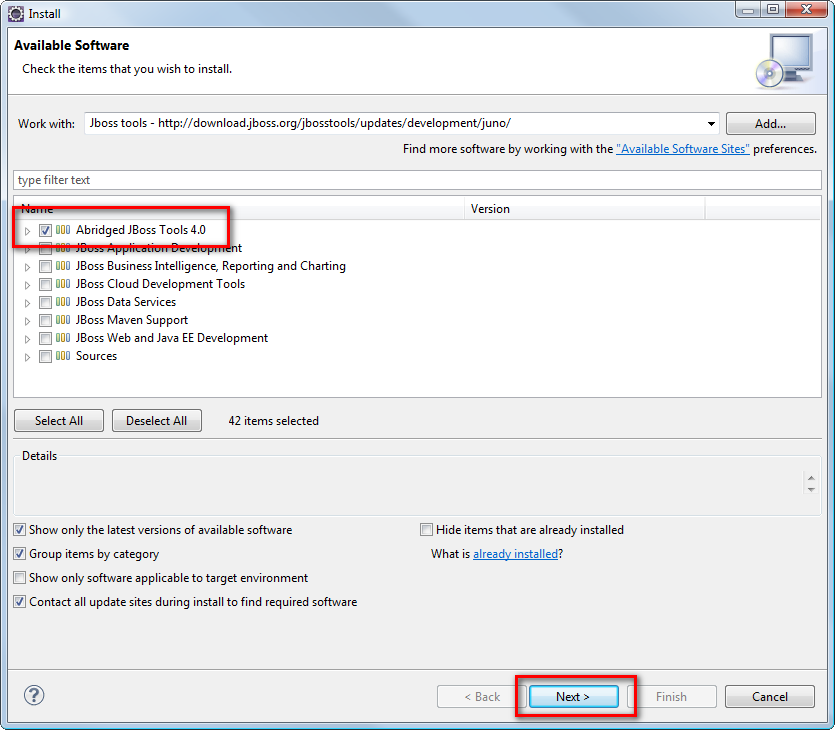
Task: Click the type filter text field
Action: pos(417,180)
